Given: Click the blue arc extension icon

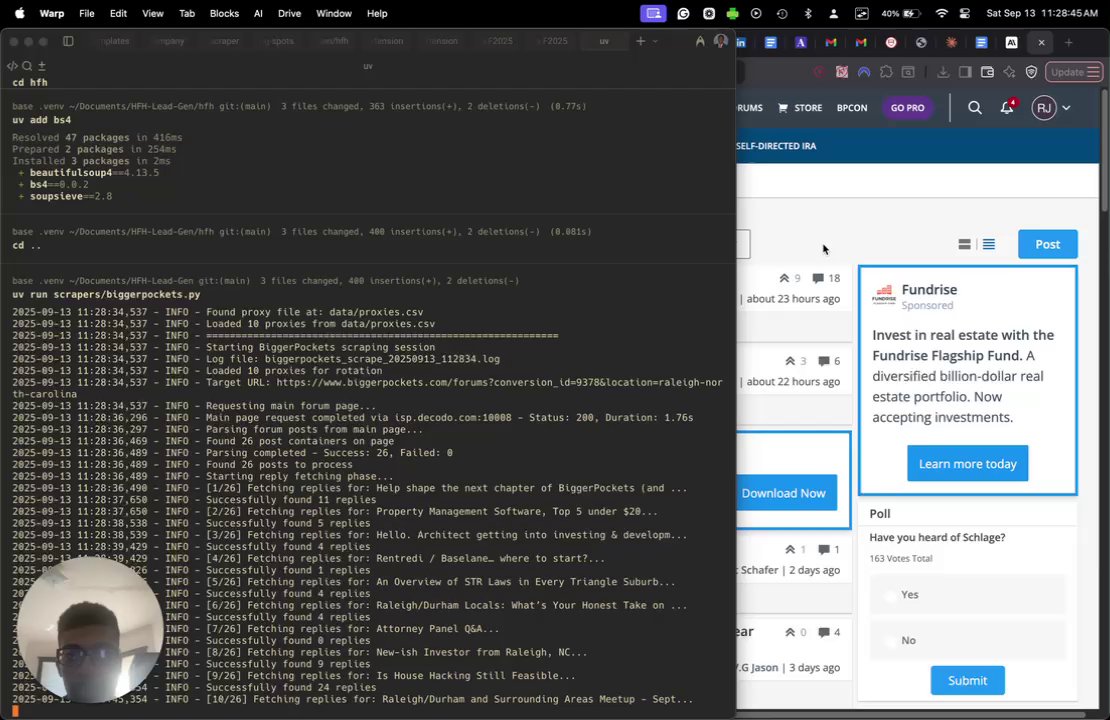Looking at the screenshot, I should click(864, 72).
